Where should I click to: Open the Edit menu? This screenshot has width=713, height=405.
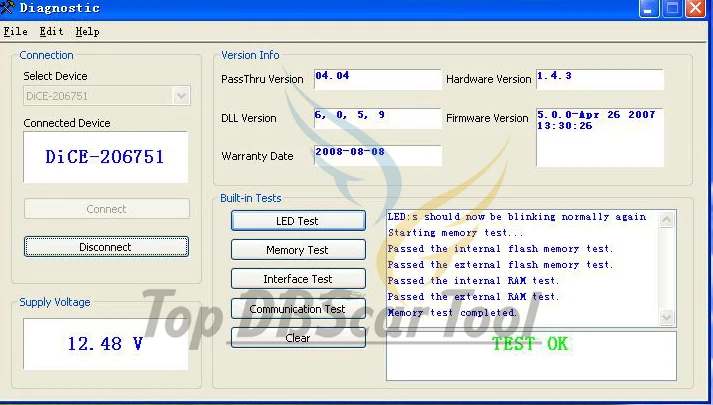coord(51,31)
